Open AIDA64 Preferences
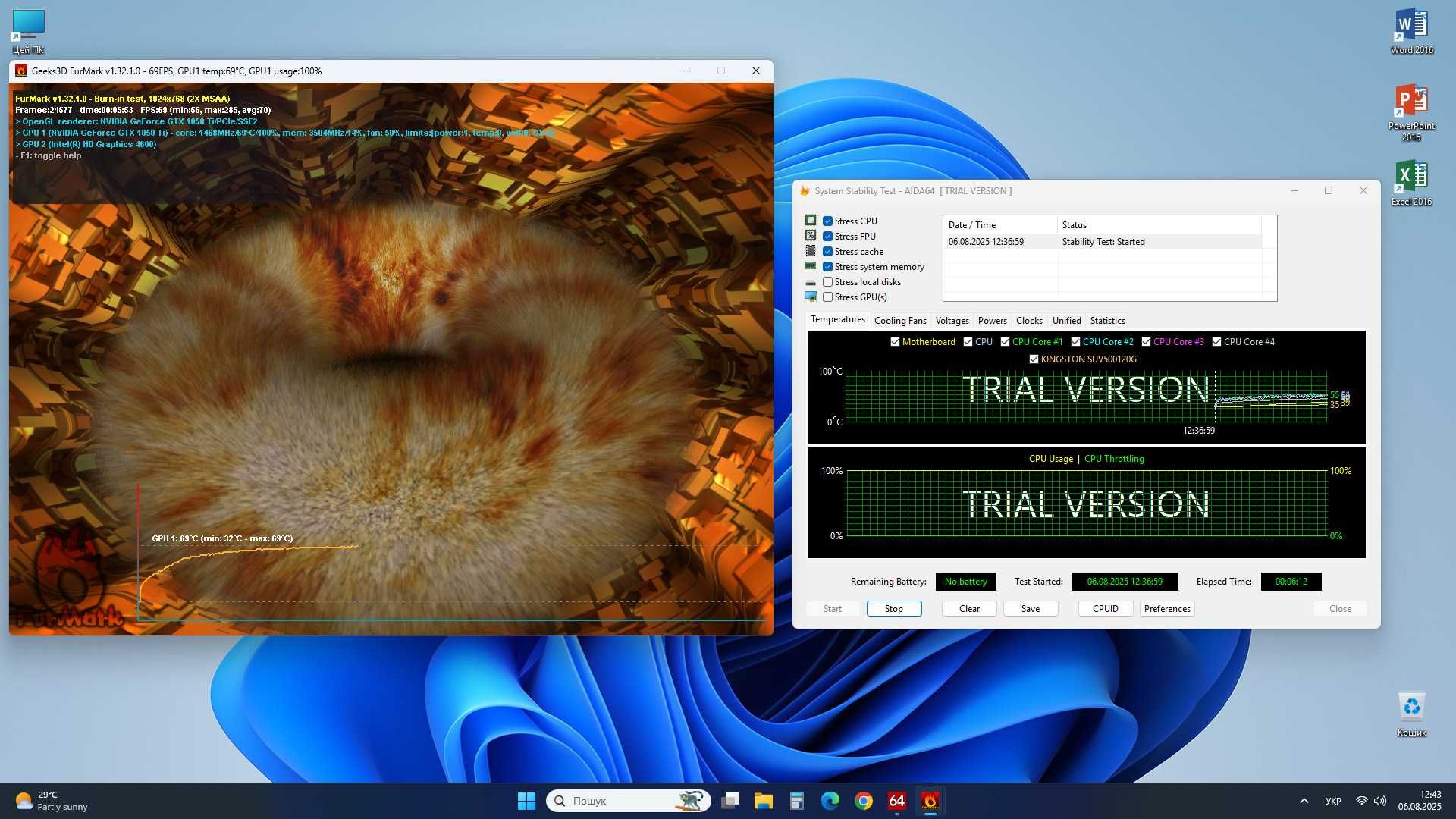Viewport: 1456px width, 819px height. [x=1167, y=608]
